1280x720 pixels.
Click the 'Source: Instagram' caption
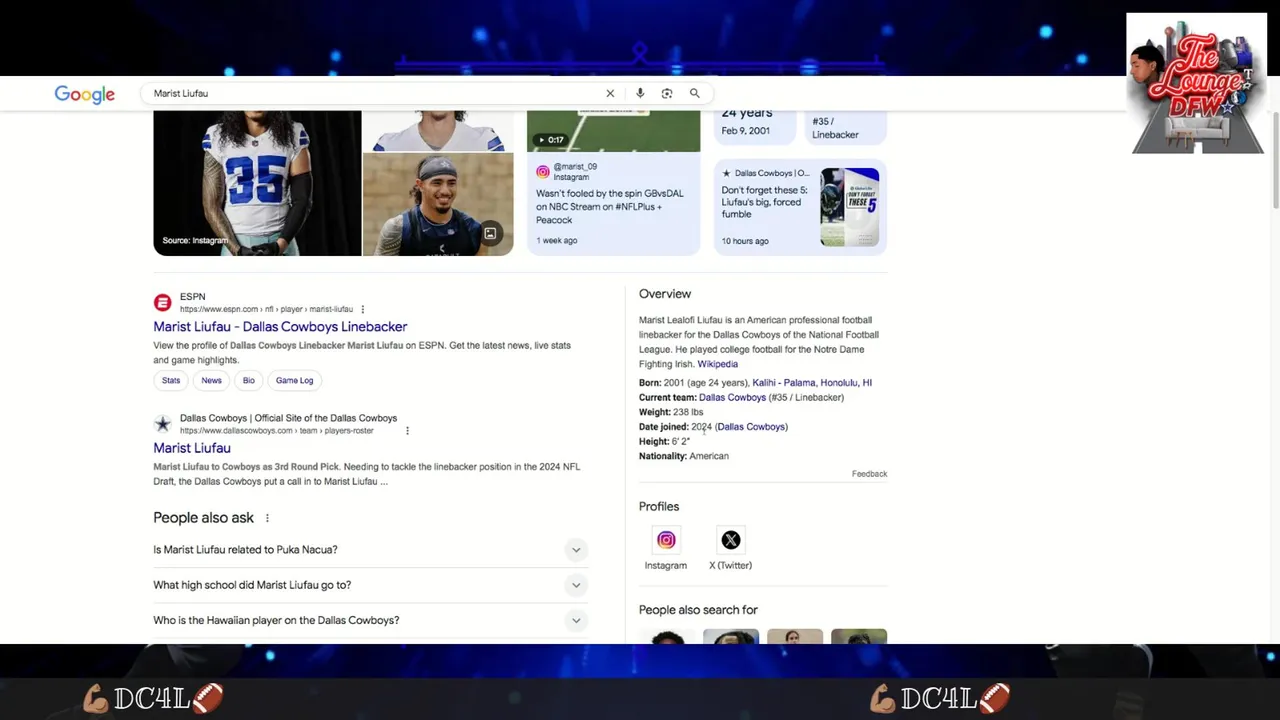pos(195,240)
